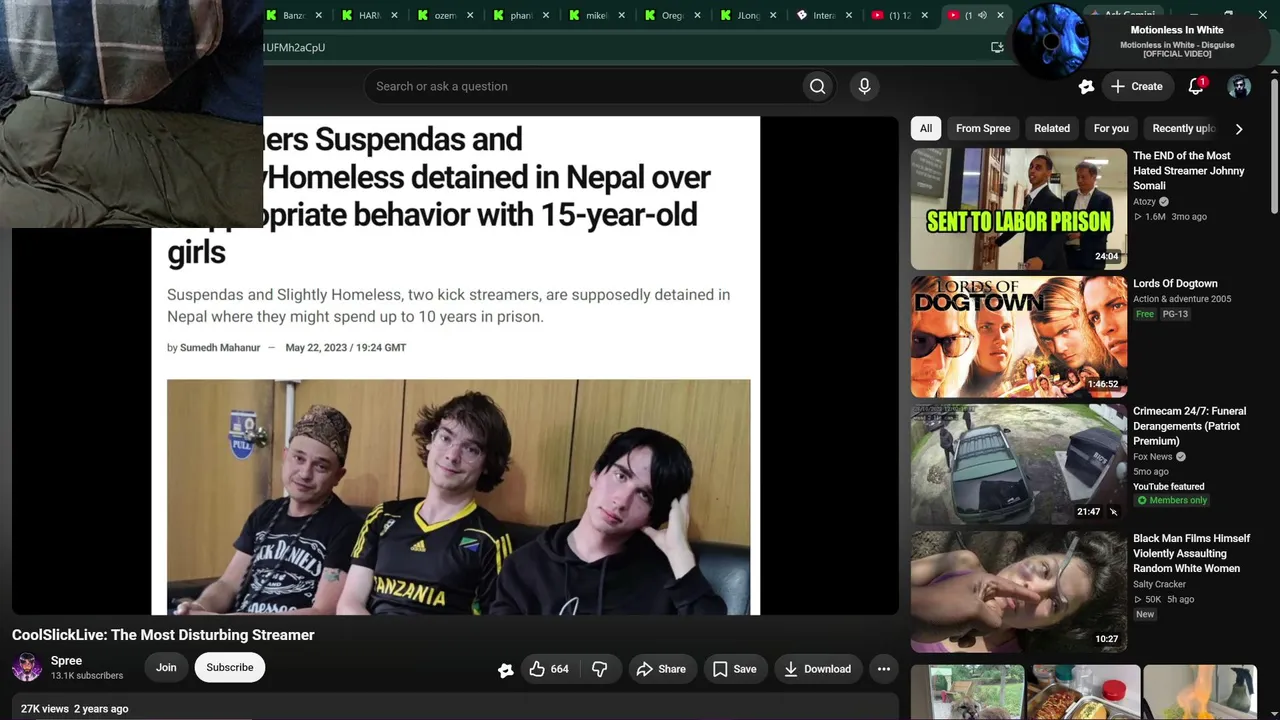Click the Members only badge

pos(1171,500)
